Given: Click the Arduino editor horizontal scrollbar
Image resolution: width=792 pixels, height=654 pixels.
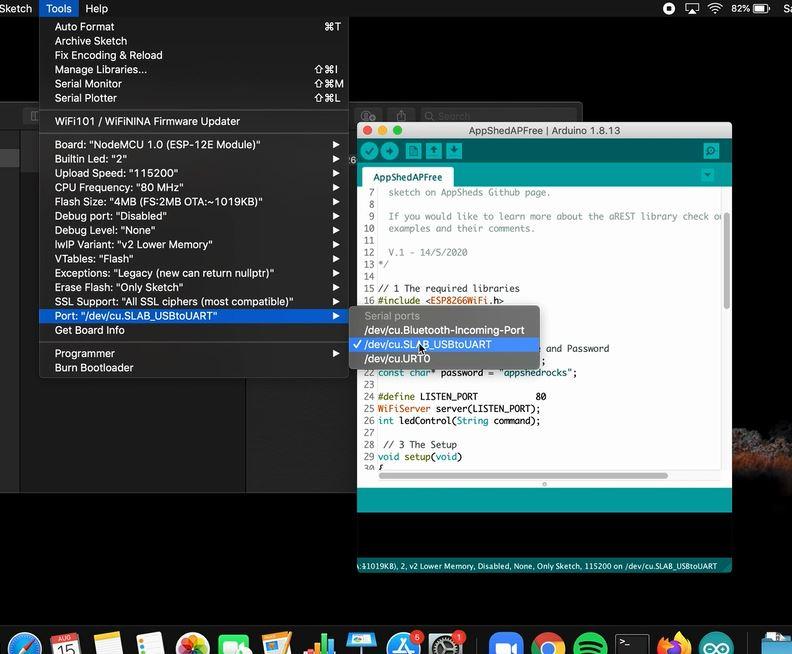Looking at the screenshot, I should [x=523, y=476].
